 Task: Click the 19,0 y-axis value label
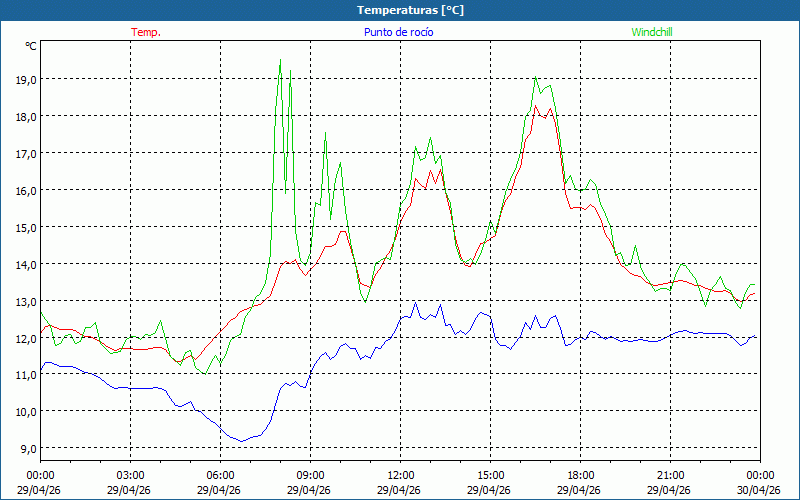[24, 79]
